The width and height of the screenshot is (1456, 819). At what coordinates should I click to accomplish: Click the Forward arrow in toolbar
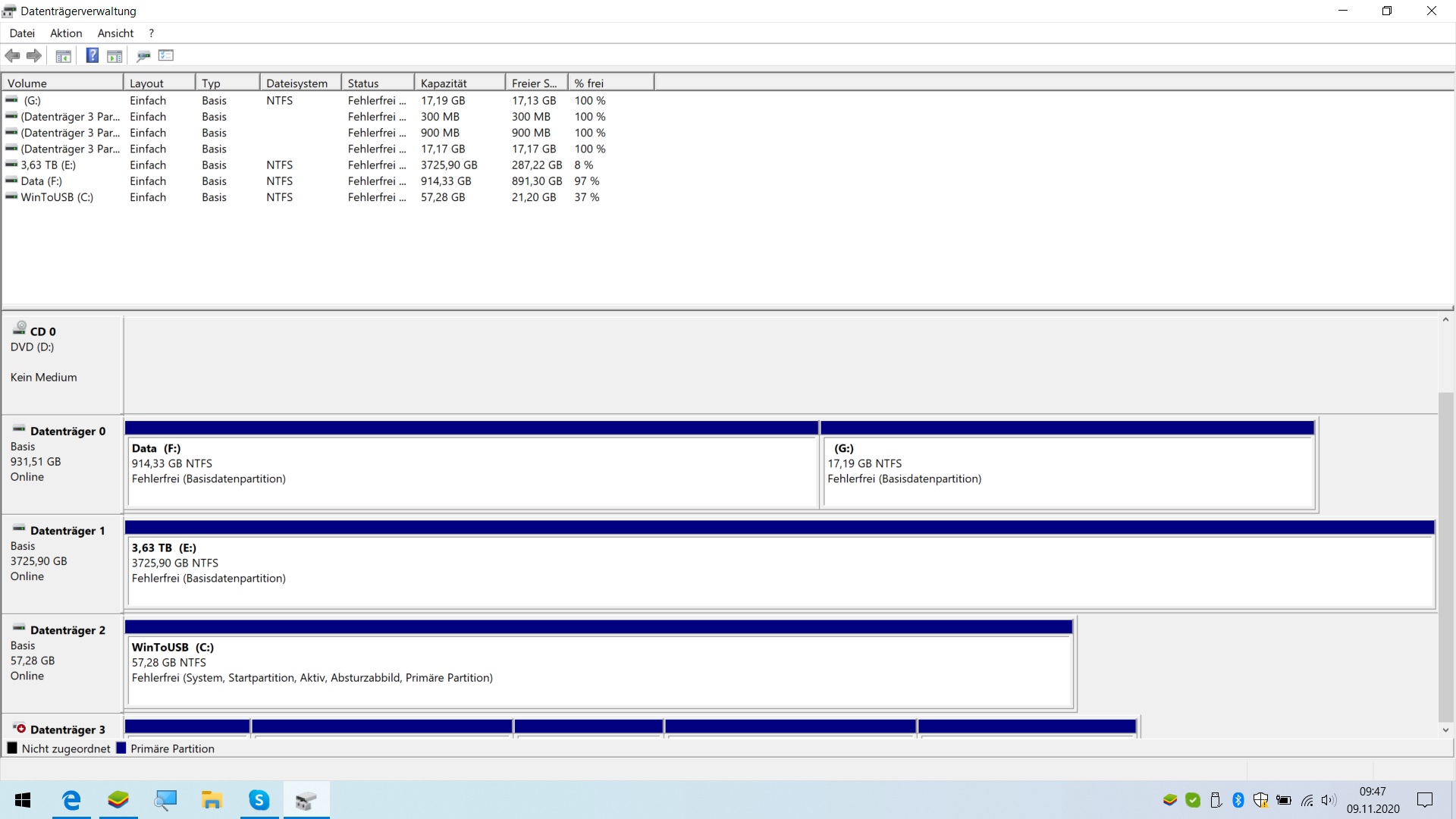[34, 55]
